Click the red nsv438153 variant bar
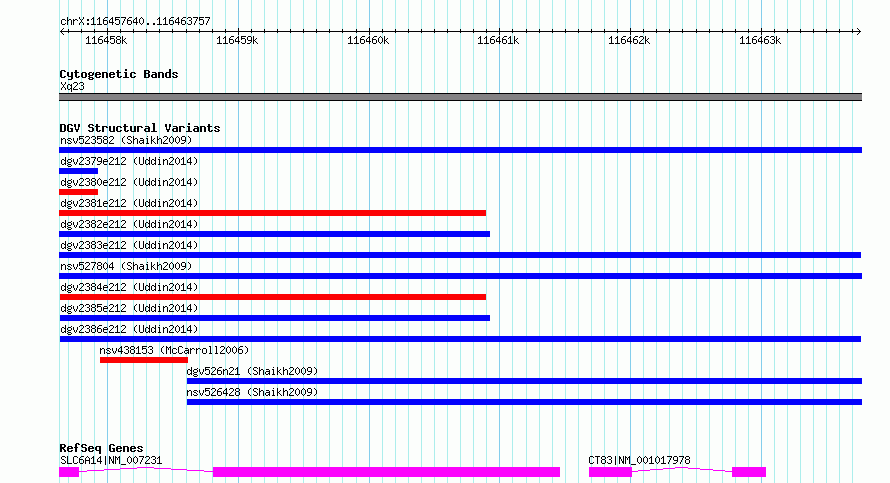 click(144, 360)
